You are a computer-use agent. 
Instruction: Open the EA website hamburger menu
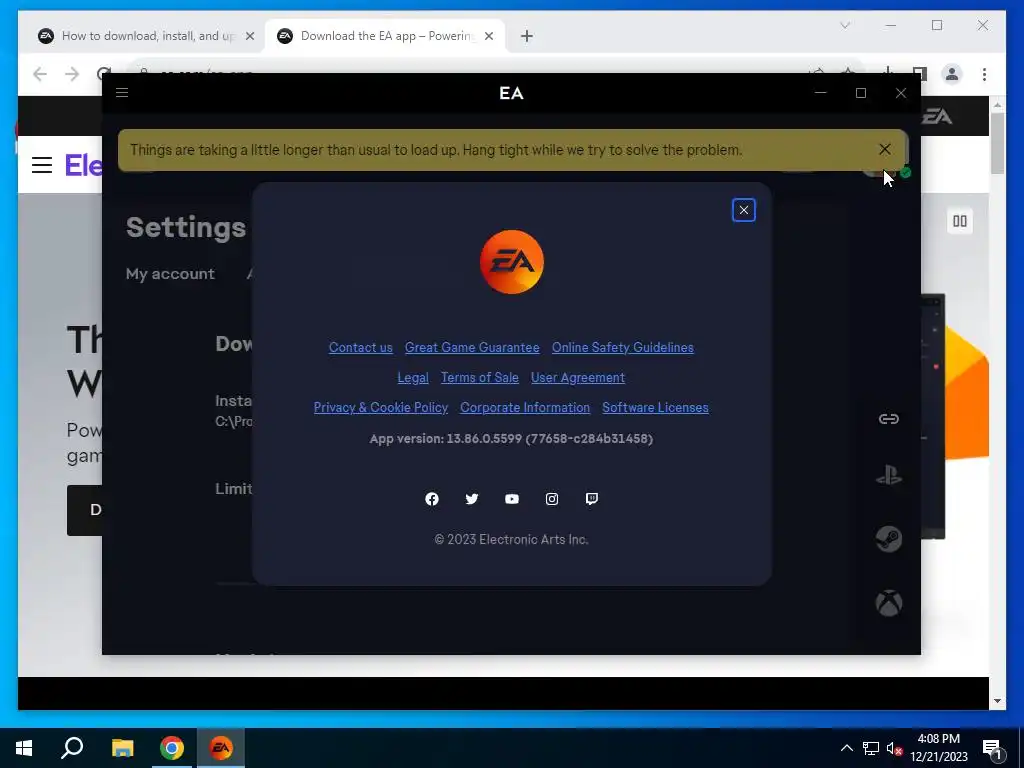(x=42, y=165)
